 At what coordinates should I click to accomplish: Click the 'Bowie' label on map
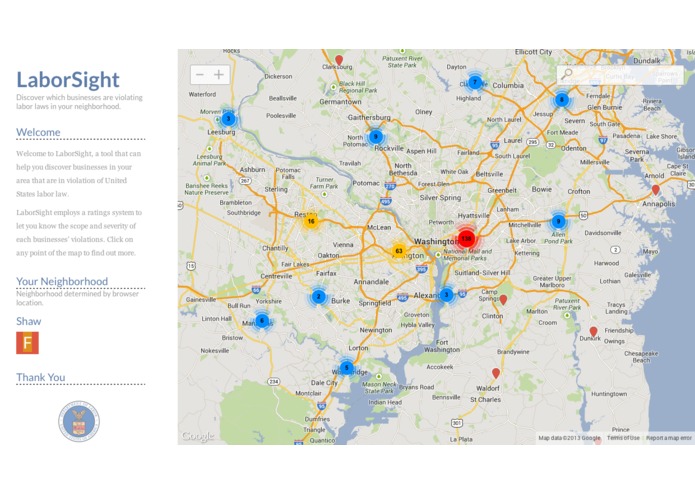tap(542, 189)
